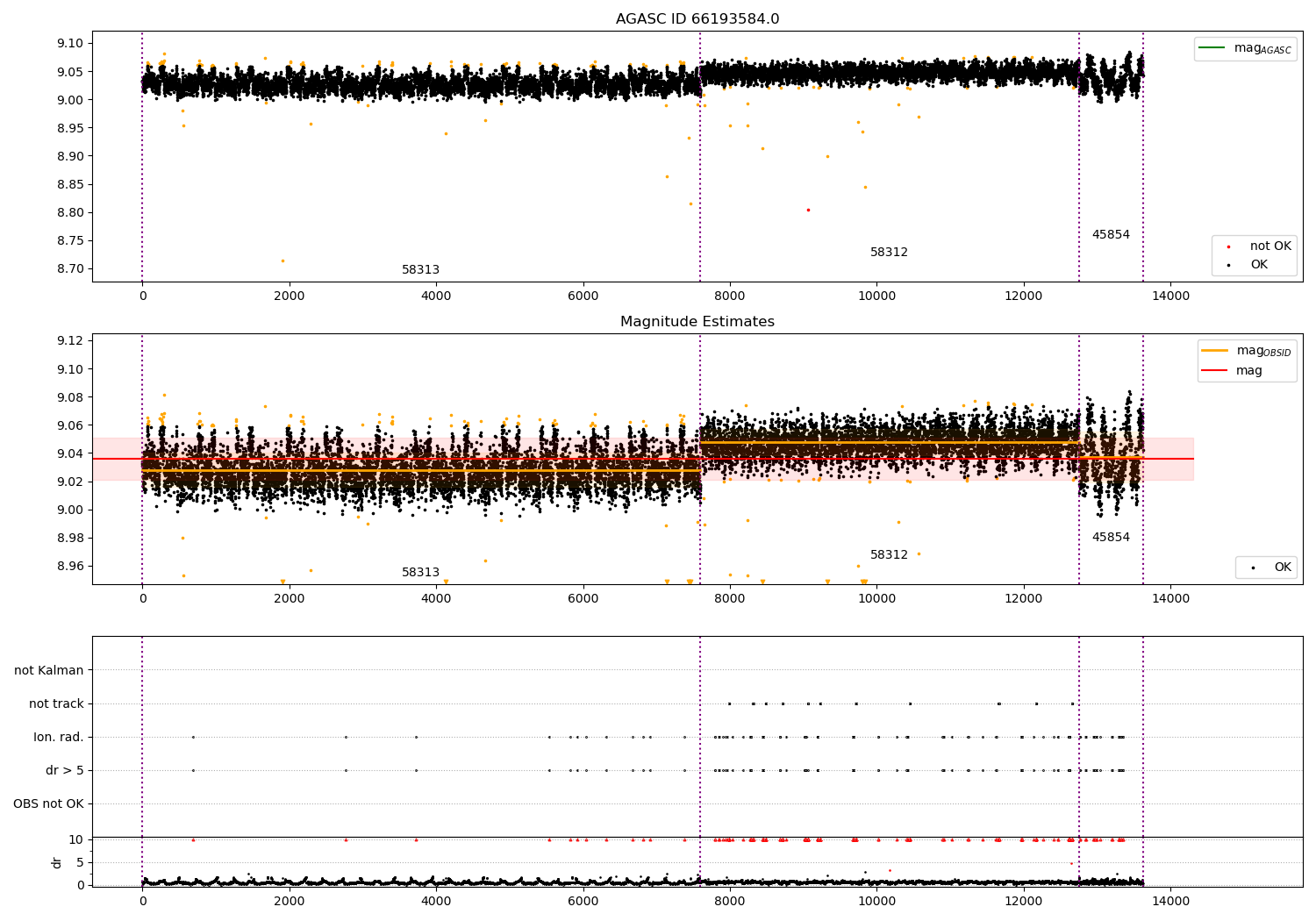Click the 10 y-tick in bottom dr plot
This screenshot has width=1316, height=921.
76,840
